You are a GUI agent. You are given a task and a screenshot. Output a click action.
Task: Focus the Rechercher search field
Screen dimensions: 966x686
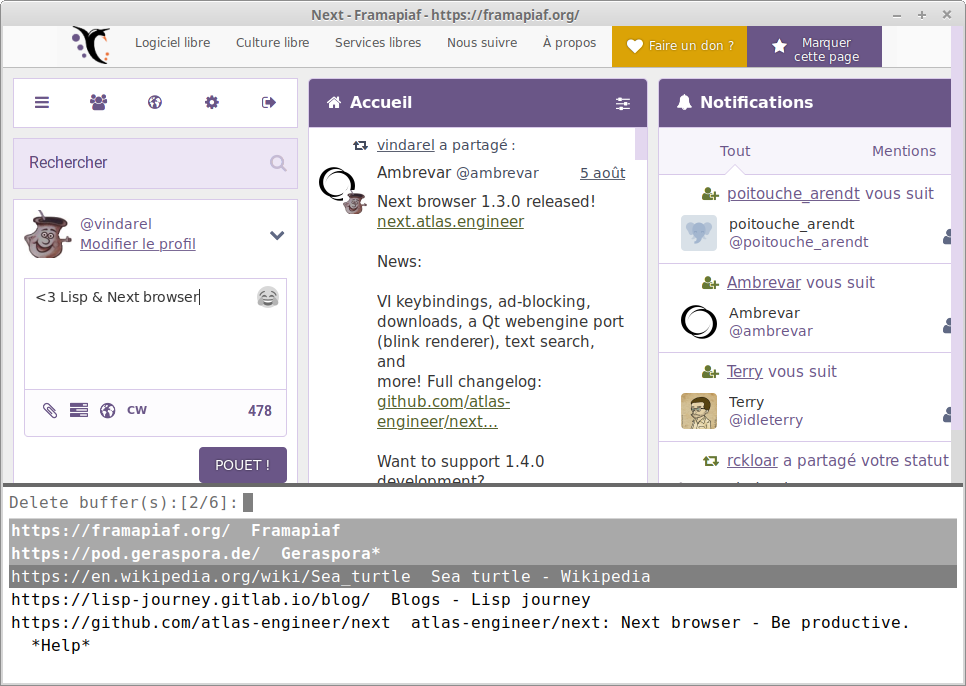click(155, 163)
